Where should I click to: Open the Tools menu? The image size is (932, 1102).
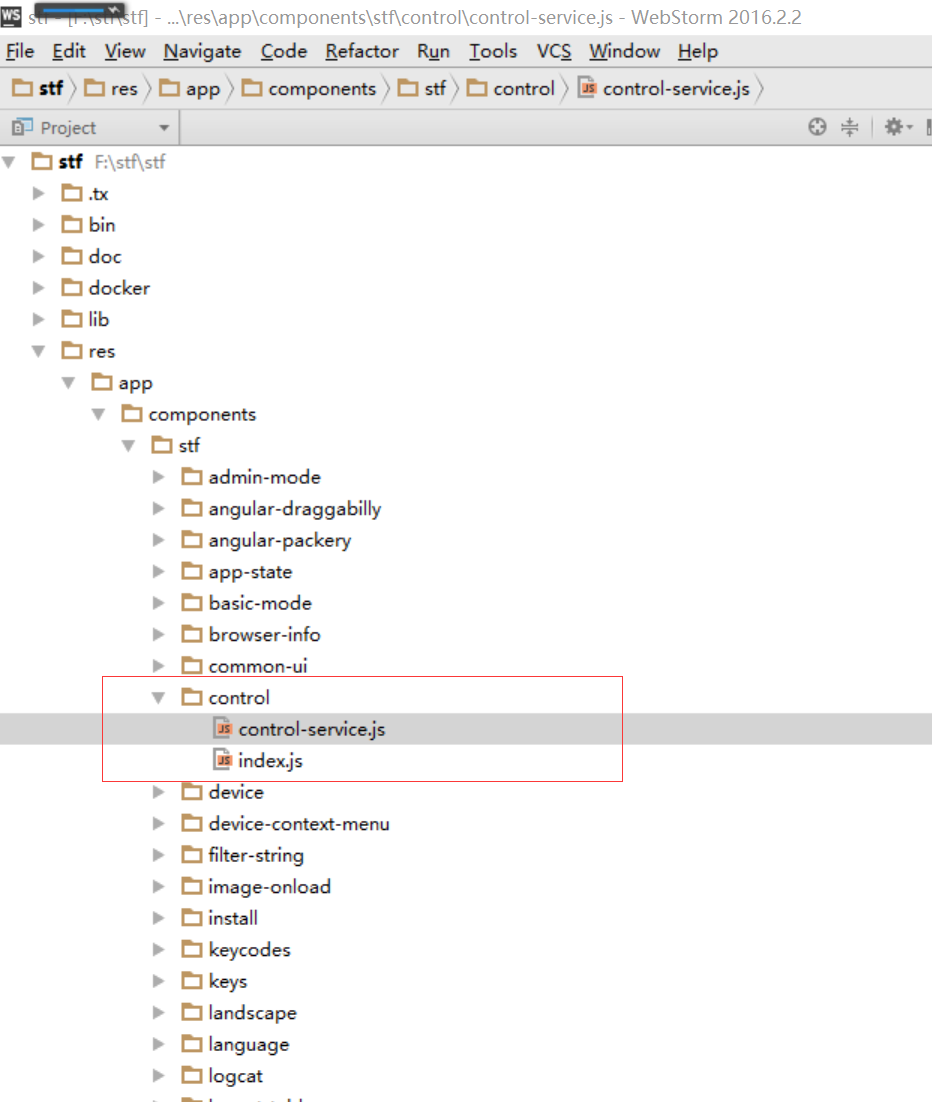tap(493, 51)
